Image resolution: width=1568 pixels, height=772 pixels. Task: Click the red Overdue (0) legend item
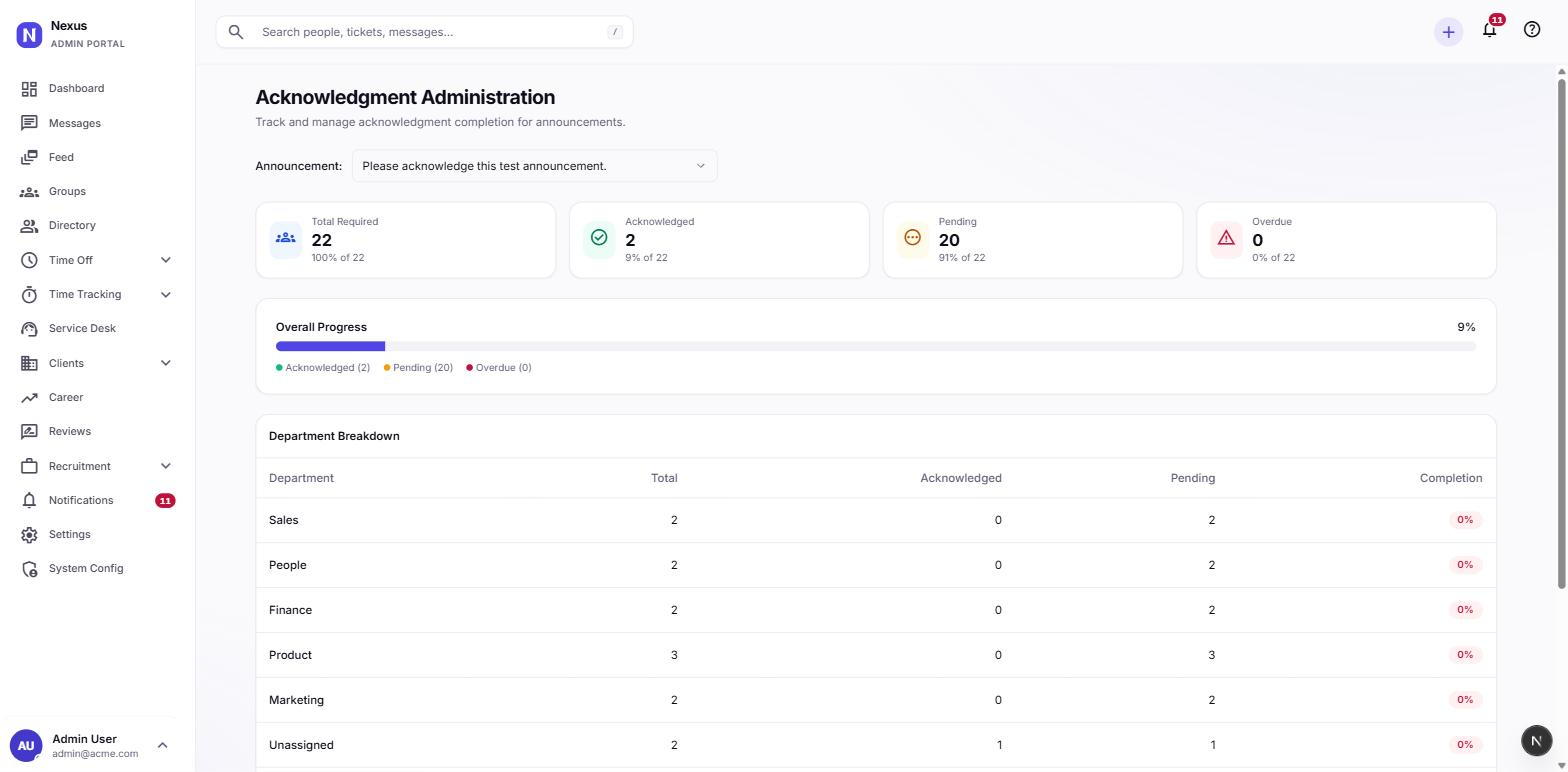(499, 368)
